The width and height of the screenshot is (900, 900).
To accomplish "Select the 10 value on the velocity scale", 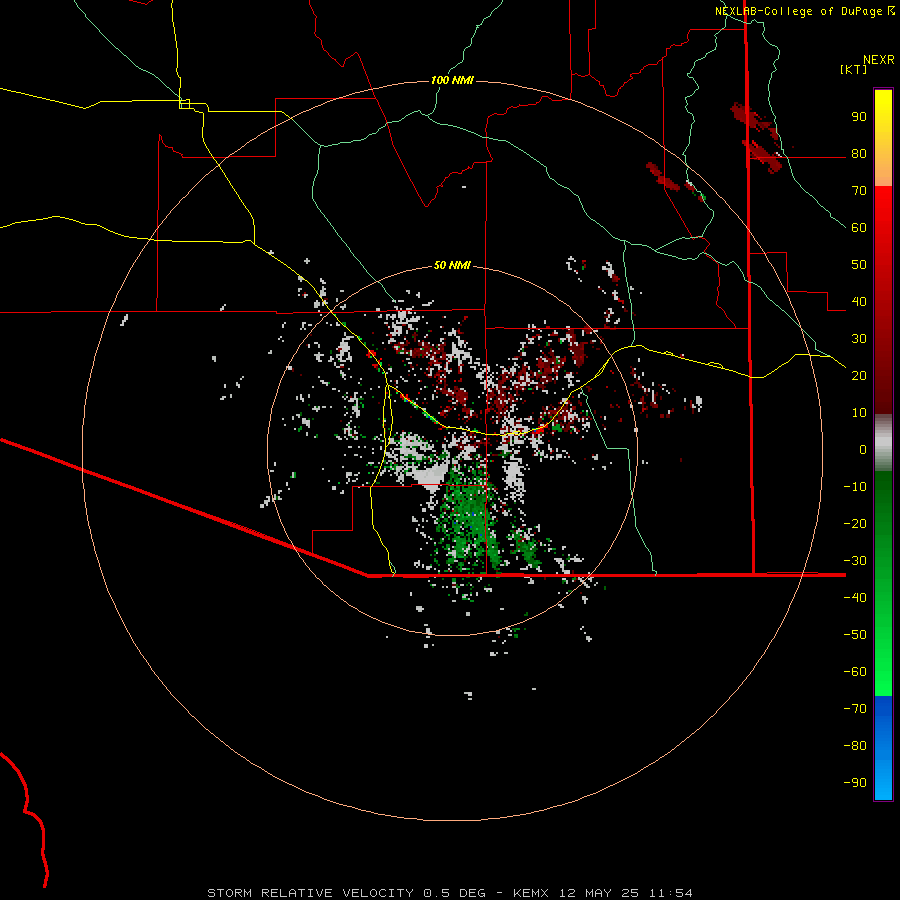I will pos(859,413).
